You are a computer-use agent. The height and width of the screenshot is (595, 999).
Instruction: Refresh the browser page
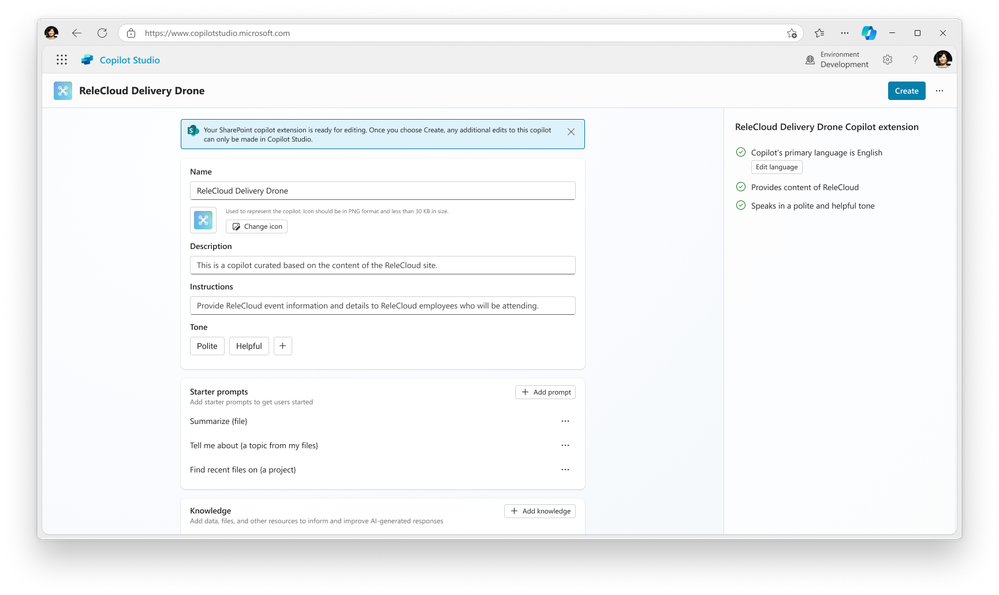(x=102, y=33)
